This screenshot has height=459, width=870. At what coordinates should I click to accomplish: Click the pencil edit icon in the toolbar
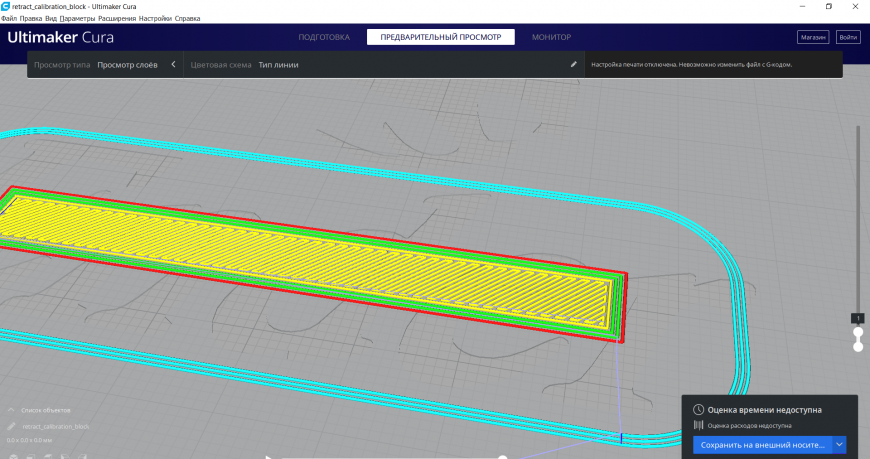pyautogui.click(x=574, y=64)
